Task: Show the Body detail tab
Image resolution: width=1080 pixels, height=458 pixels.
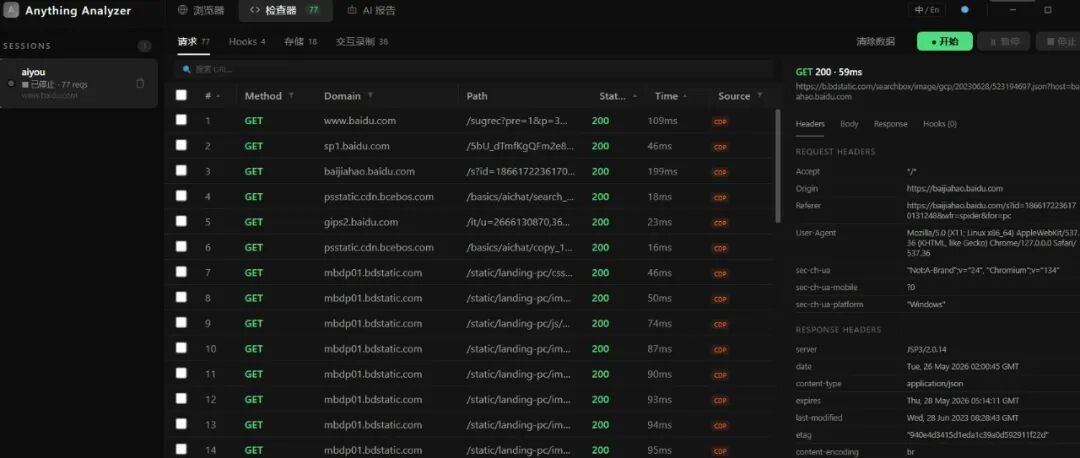Action: pos(849,124)
